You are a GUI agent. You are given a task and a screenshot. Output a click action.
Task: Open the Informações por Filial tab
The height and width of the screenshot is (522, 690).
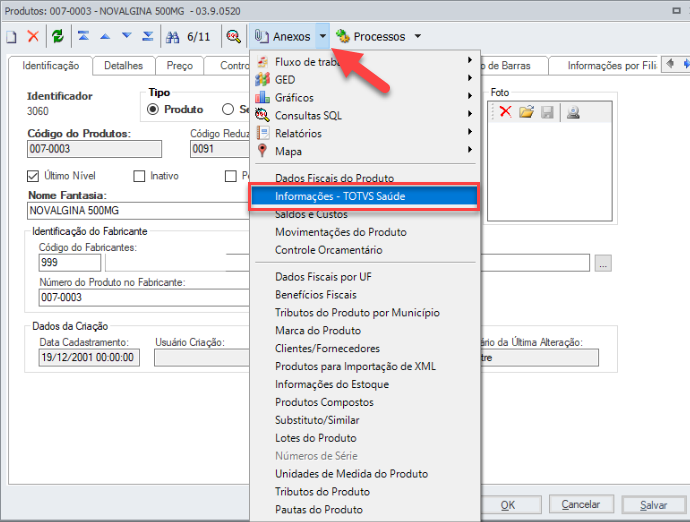pyautogui.click(x=604, y=66)
